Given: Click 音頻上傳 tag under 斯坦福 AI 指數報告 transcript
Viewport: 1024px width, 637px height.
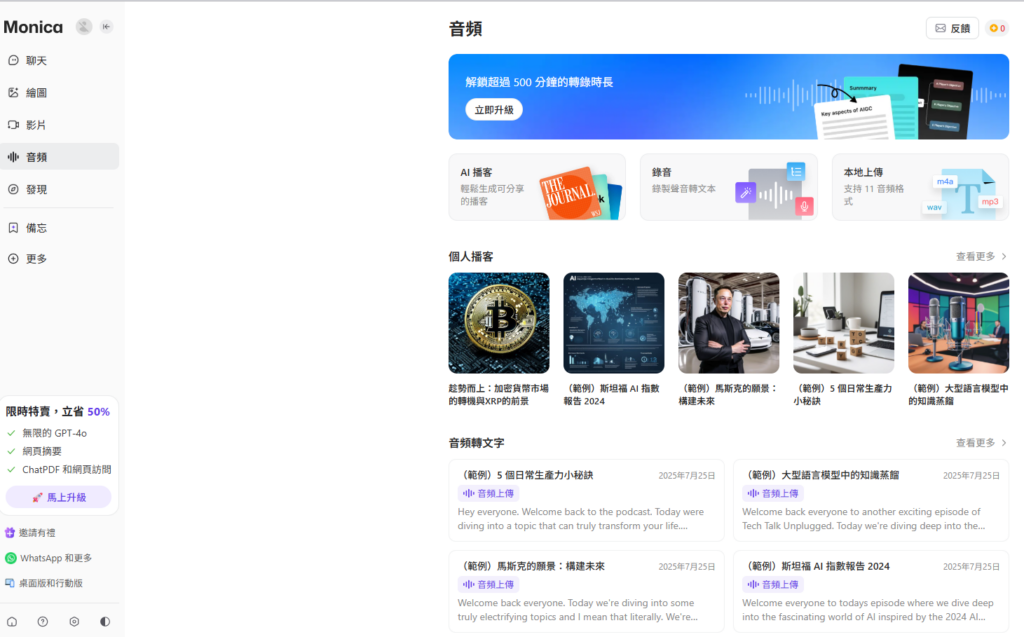Looking at the screenshot, I should pyautogui.click(x=773, y=585).
